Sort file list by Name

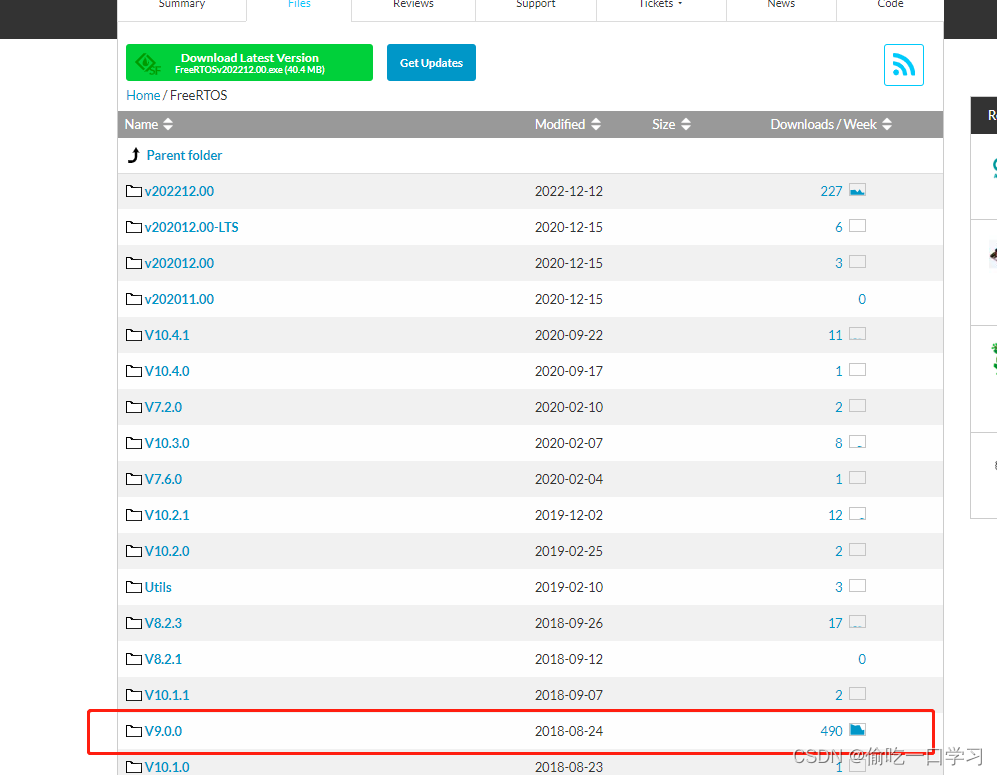pyautogui.click(x=148, y=124)
